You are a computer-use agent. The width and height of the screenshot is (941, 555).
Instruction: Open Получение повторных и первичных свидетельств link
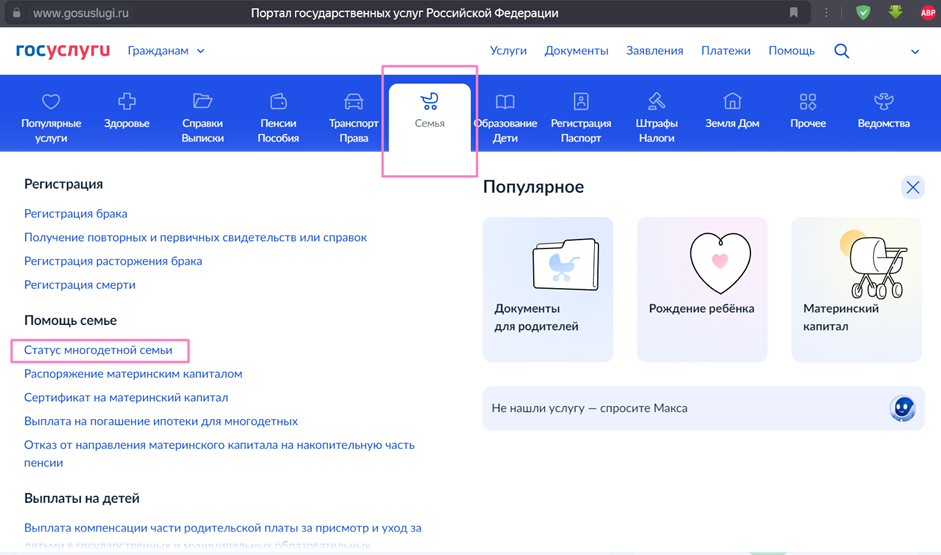[195, 238]
